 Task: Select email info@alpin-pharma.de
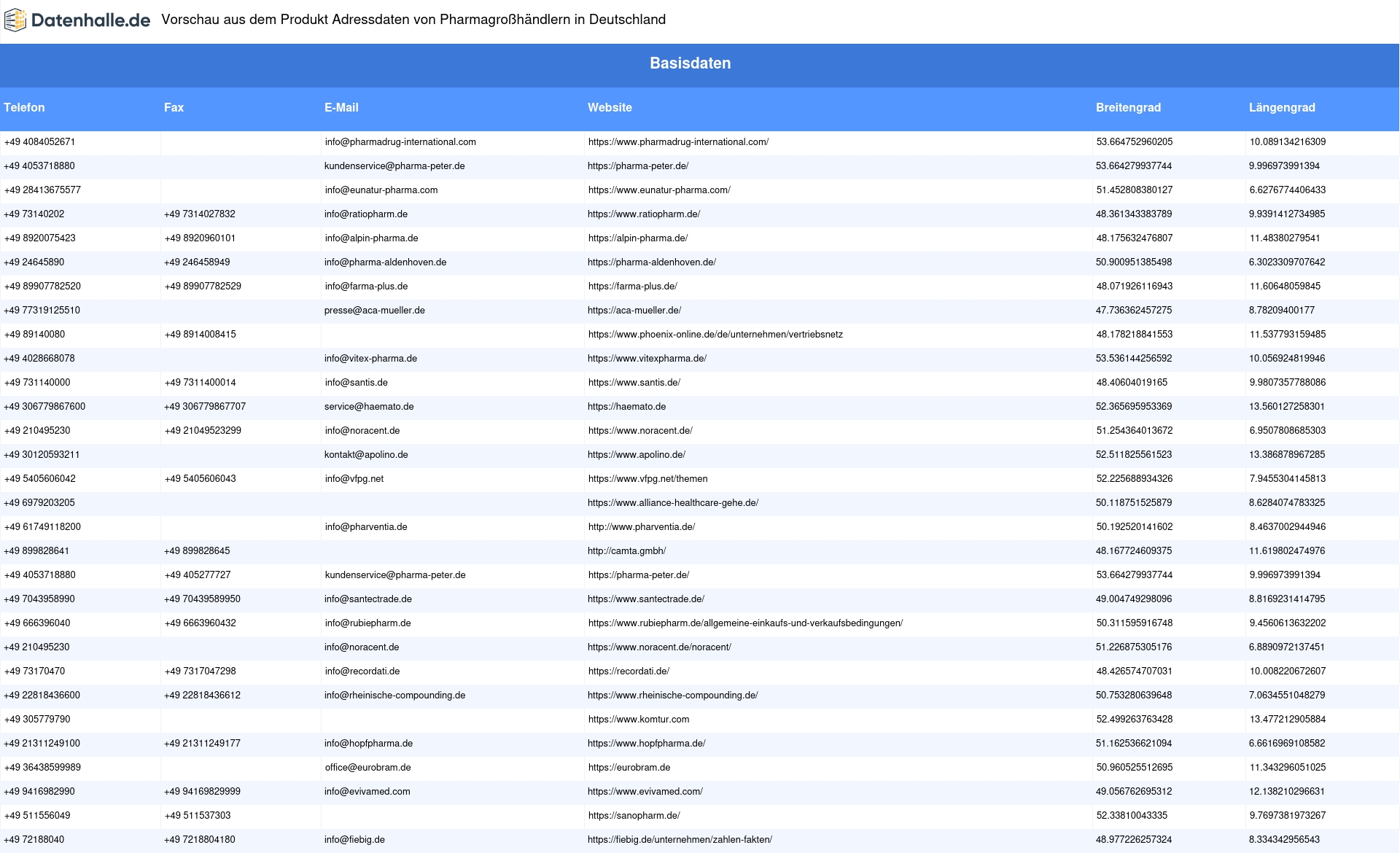click(372, 238)
